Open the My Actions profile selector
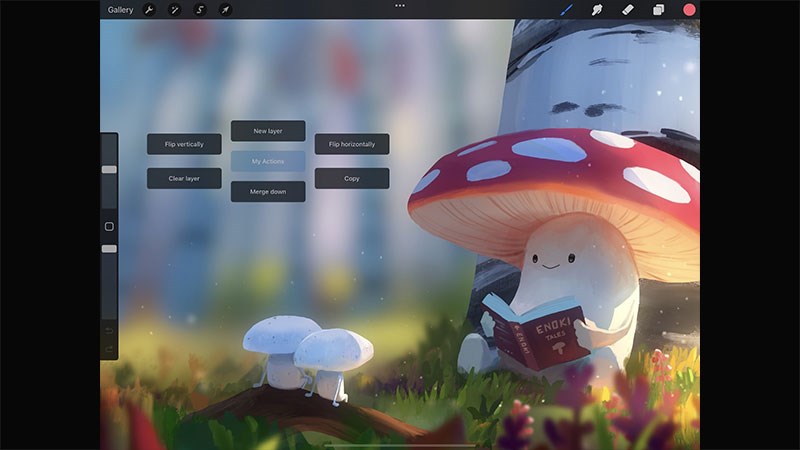The width and height of the screenshot is (800, 450). point(268,161)
